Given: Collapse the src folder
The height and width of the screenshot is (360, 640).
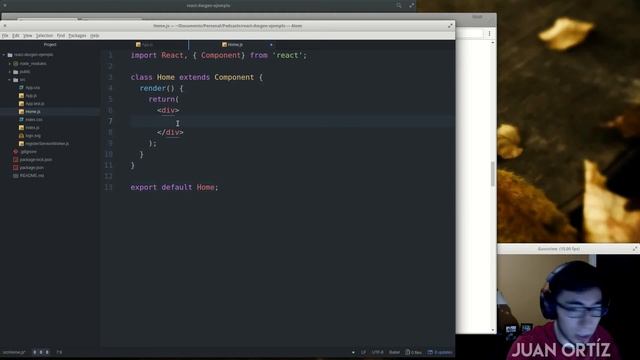Looking at the screenshot, I should 10,80.
